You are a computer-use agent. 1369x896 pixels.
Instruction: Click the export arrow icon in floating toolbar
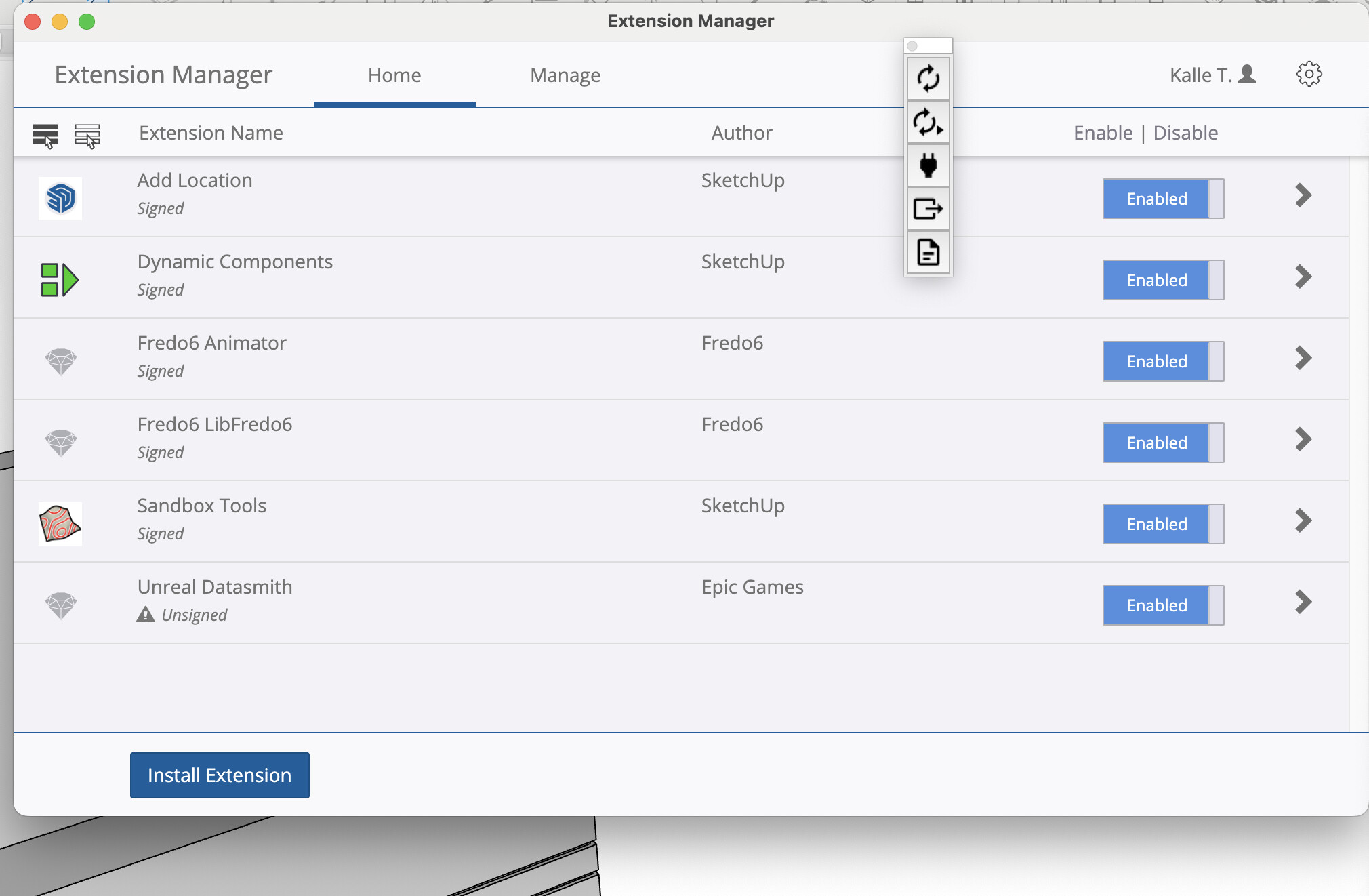tap(928, 209)
